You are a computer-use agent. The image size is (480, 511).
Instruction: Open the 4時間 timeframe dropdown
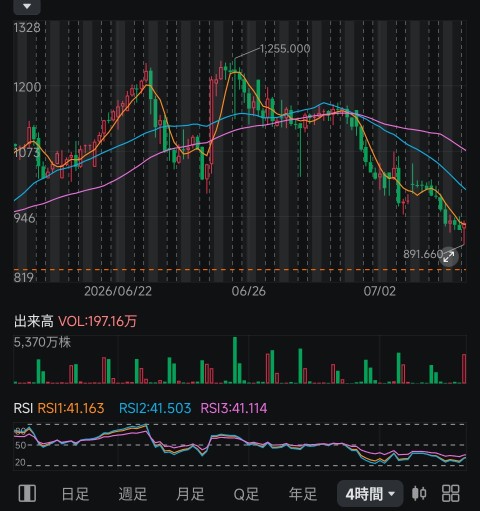(370, 494)
